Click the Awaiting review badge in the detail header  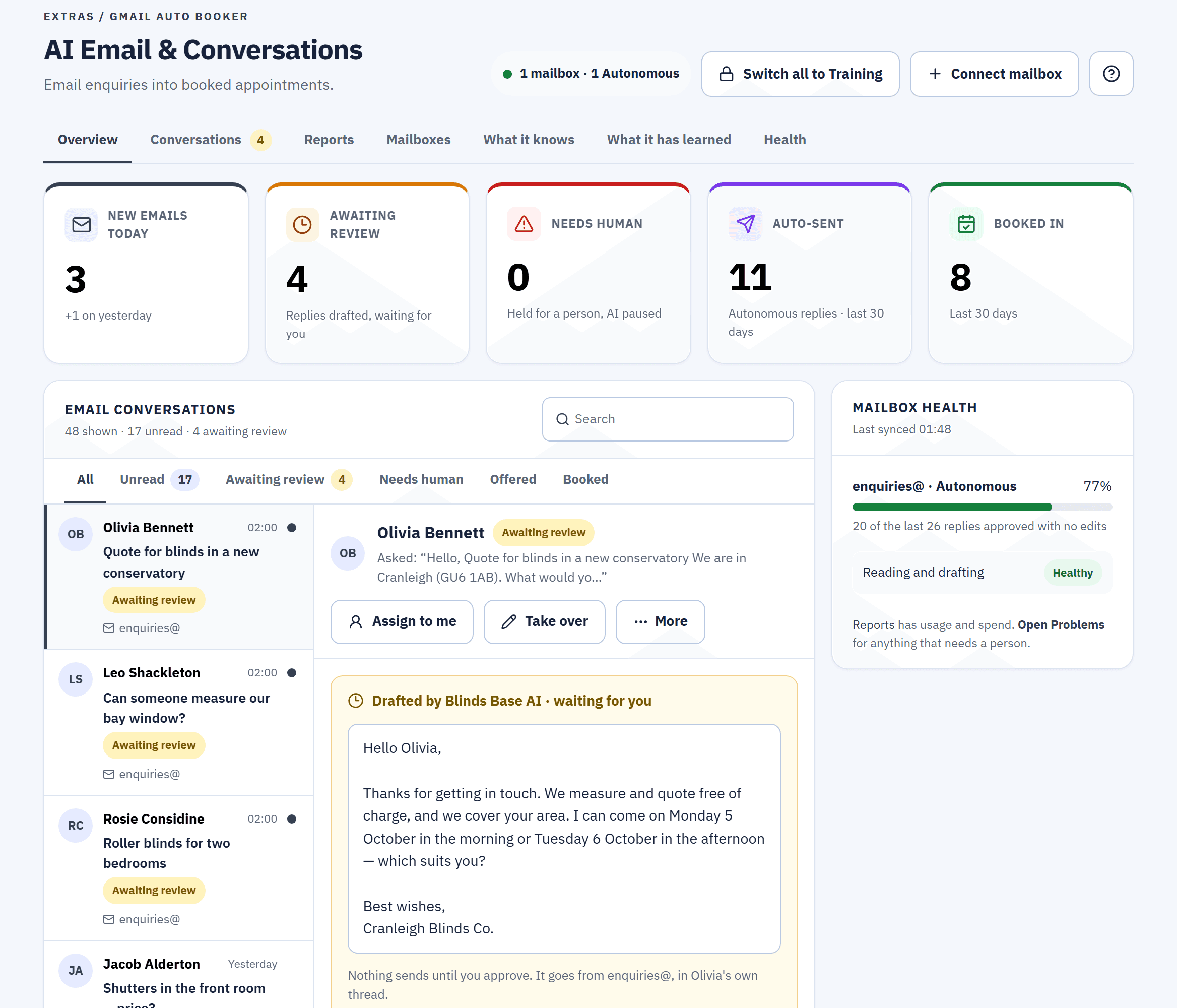[x=543, y=532]
